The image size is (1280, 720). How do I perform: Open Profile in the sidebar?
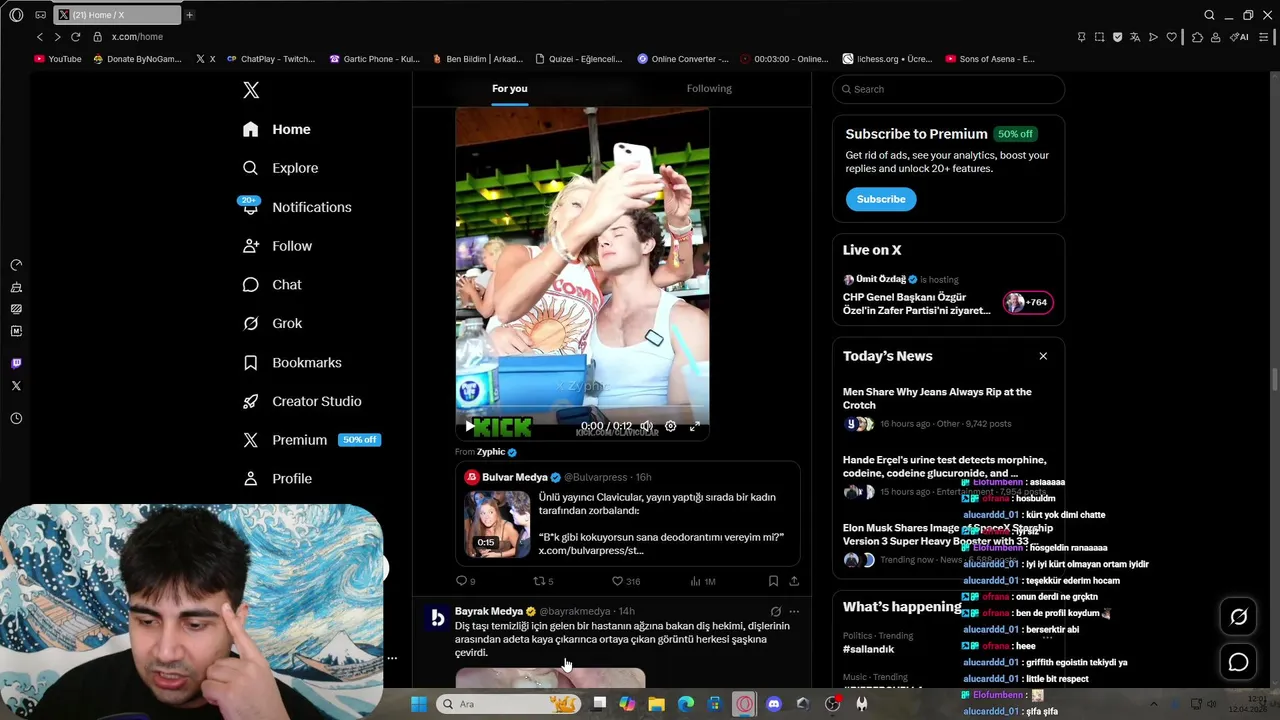[277, 478]
